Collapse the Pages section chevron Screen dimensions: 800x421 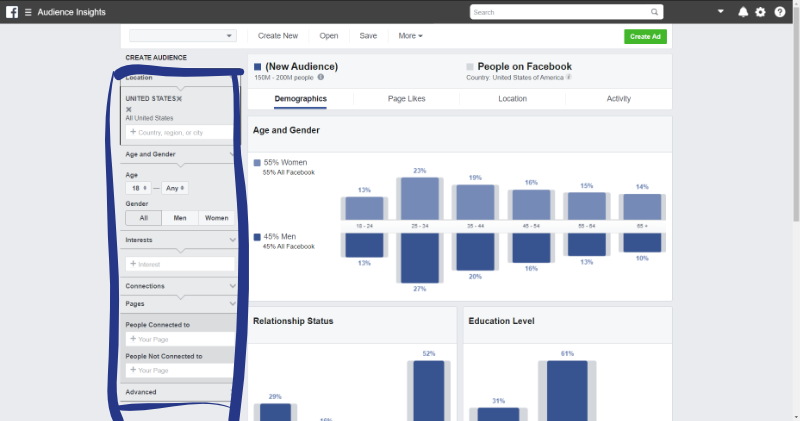tap(233, 304)
